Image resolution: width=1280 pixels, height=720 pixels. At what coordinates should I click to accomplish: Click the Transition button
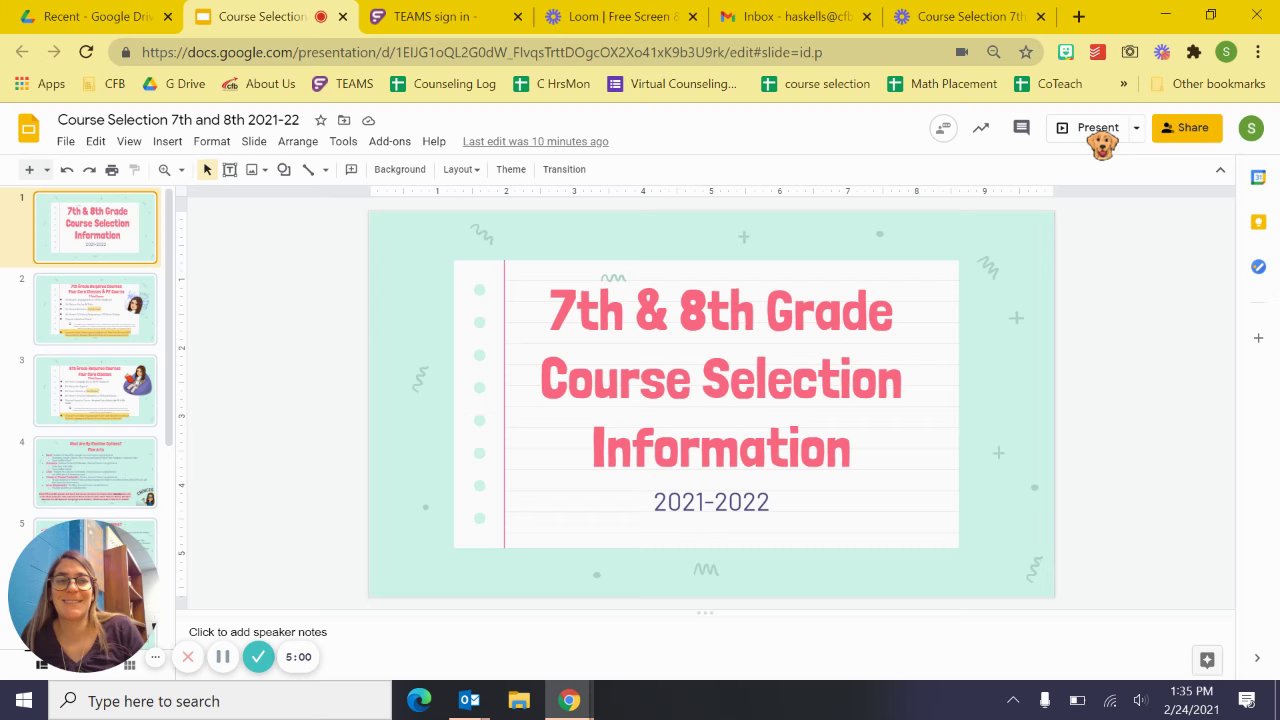point(564,170)
